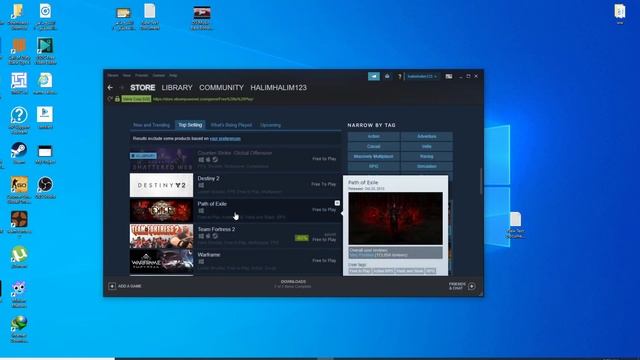The width and height of the screenshot is (640, 360).
Task: Expand the options dropdown on Path of Exile row
Action: coord(337,203)
